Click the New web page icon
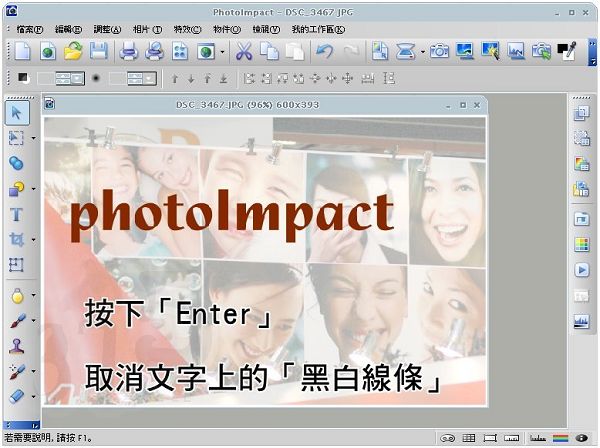Viewport: 600px width, 448px height. coord(47,51)
